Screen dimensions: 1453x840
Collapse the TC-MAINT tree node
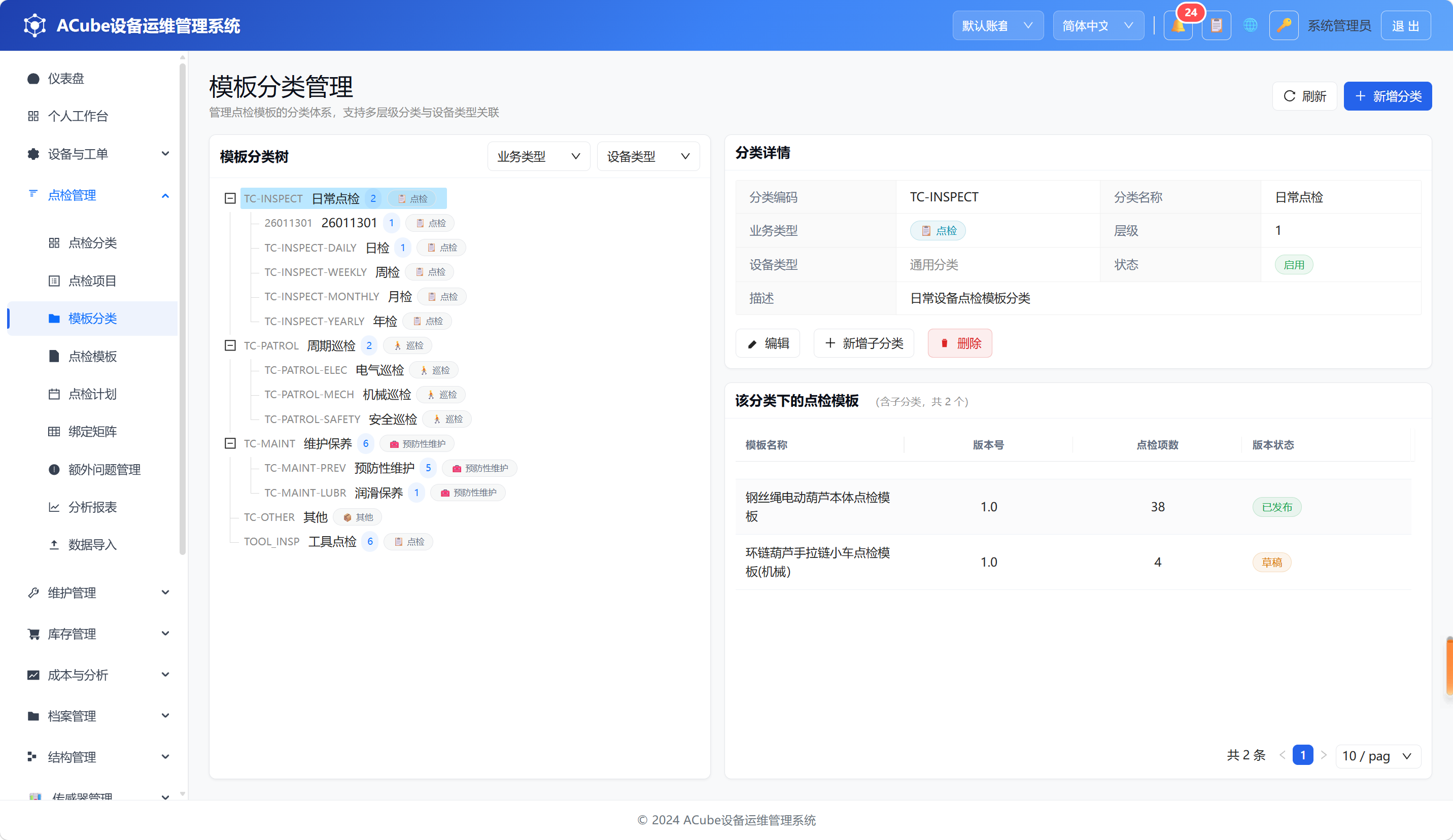pos(230,444)
